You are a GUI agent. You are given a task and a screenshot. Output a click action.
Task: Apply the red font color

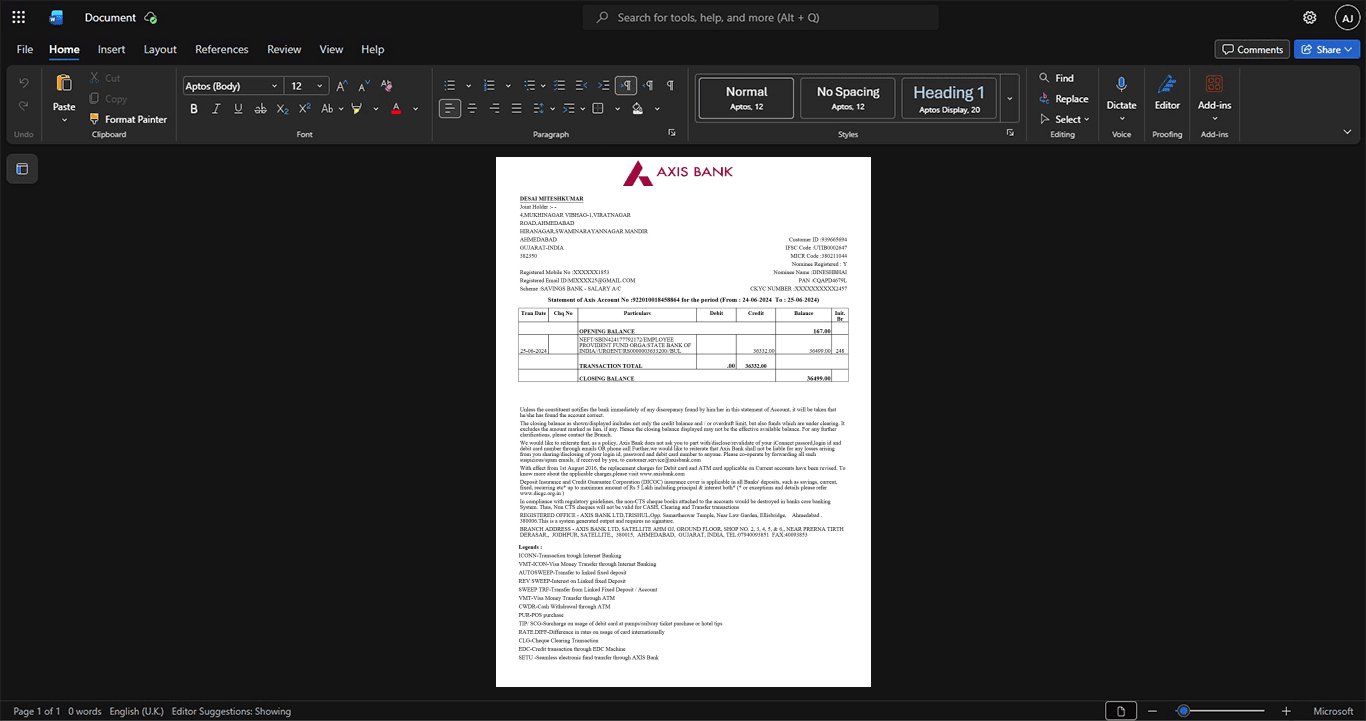[x=396, y=108]
